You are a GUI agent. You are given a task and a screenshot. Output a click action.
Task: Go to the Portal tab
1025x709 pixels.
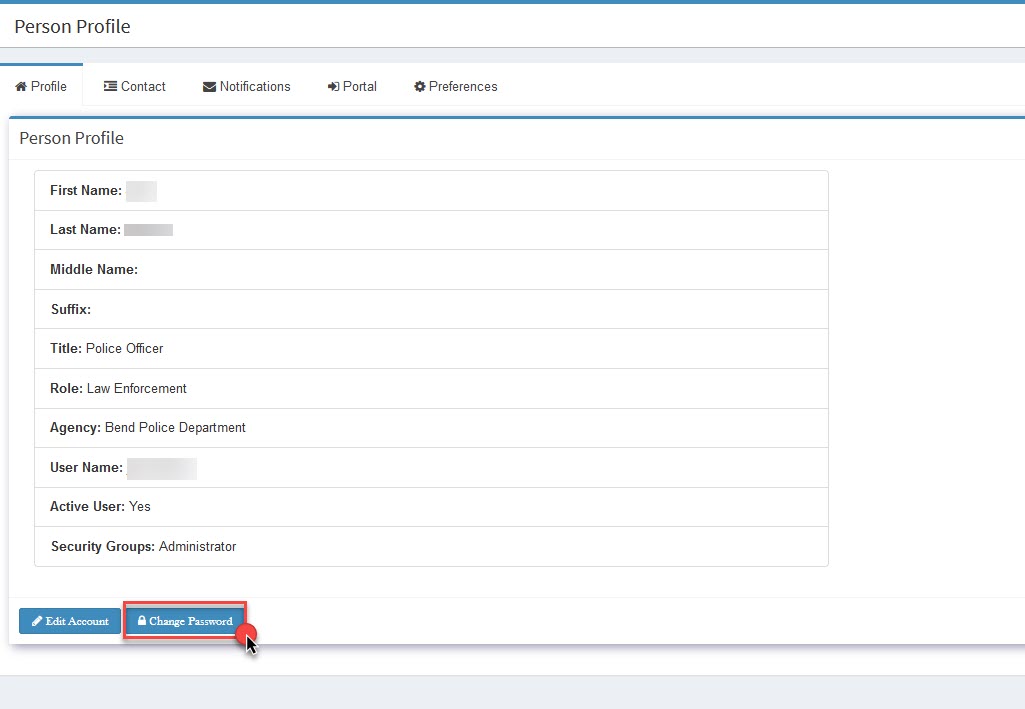click(352, 86)
